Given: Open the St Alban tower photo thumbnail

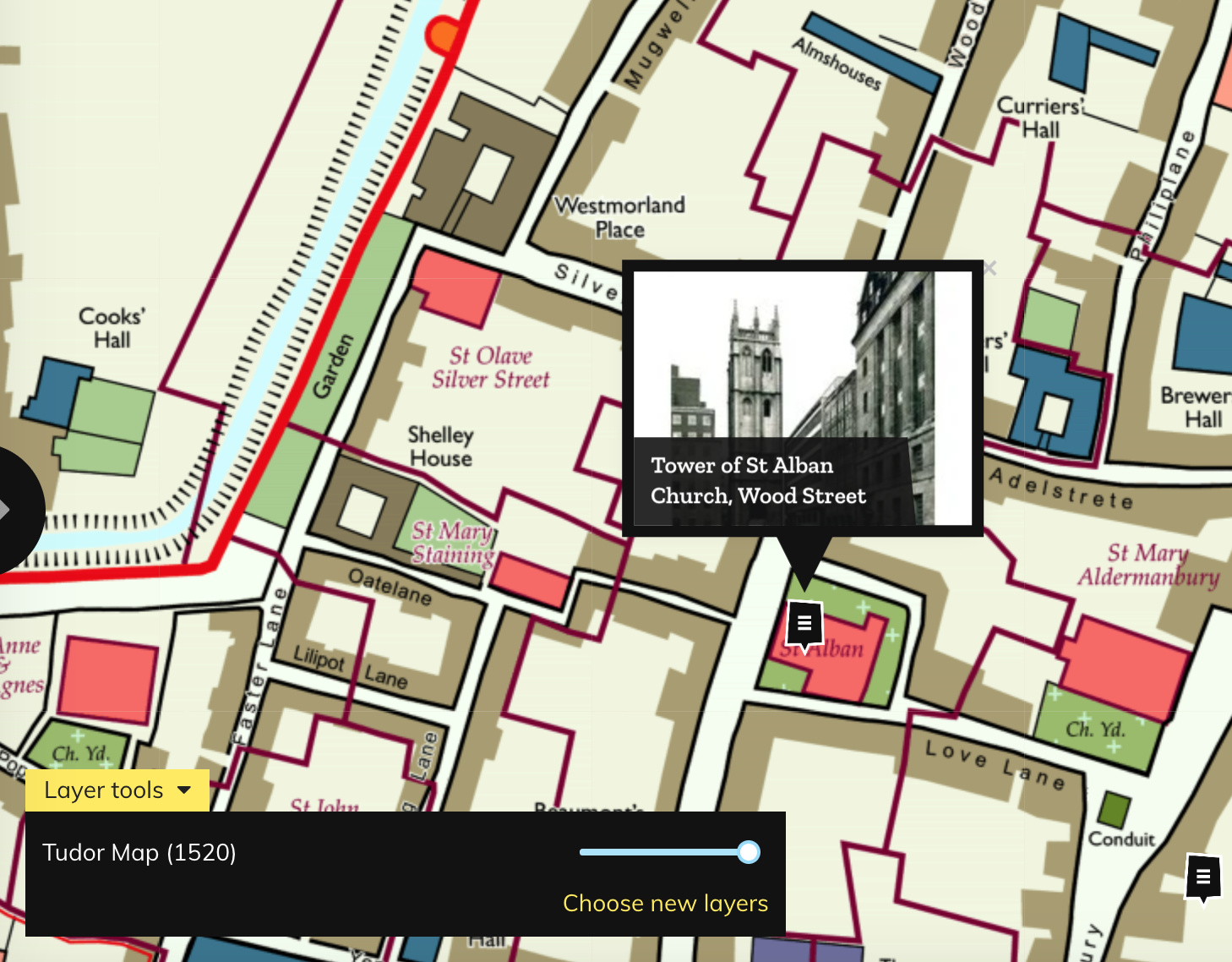Looking at the screenshot, I should 802,355.
